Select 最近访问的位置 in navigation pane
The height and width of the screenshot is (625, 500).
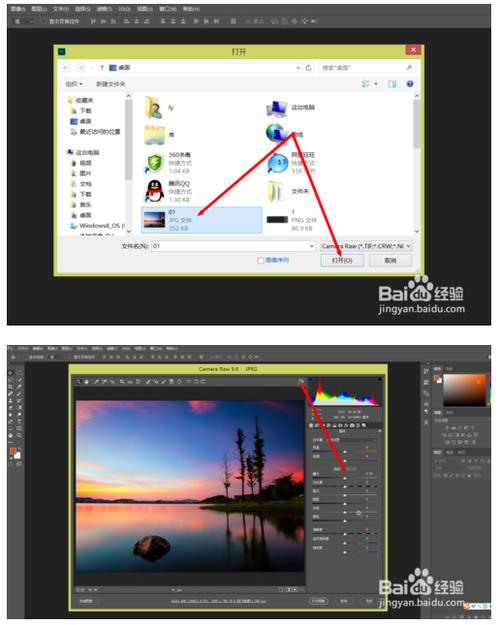pos(95,132)
